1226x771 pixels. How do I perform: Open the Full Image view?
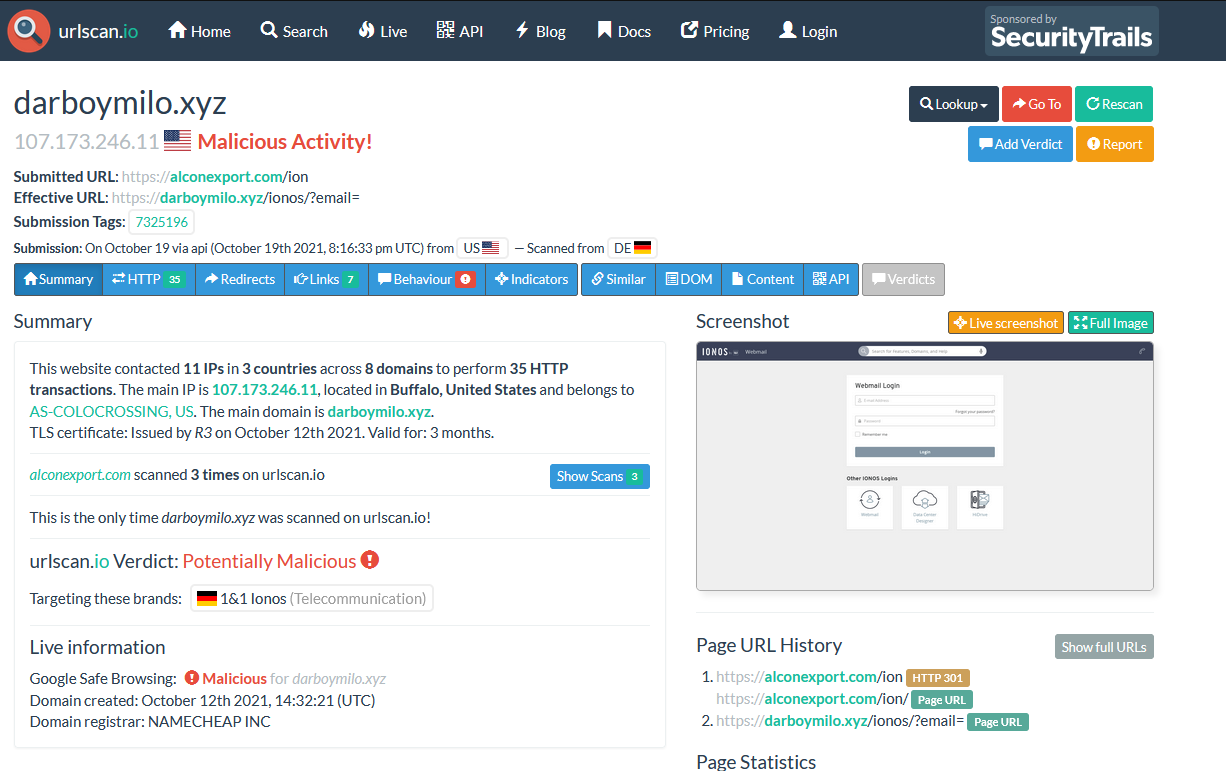1111,323
